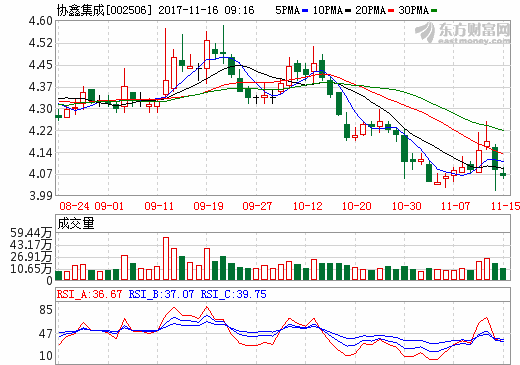
Task: Click the 09-01 date label
Action: coord(109,206)
